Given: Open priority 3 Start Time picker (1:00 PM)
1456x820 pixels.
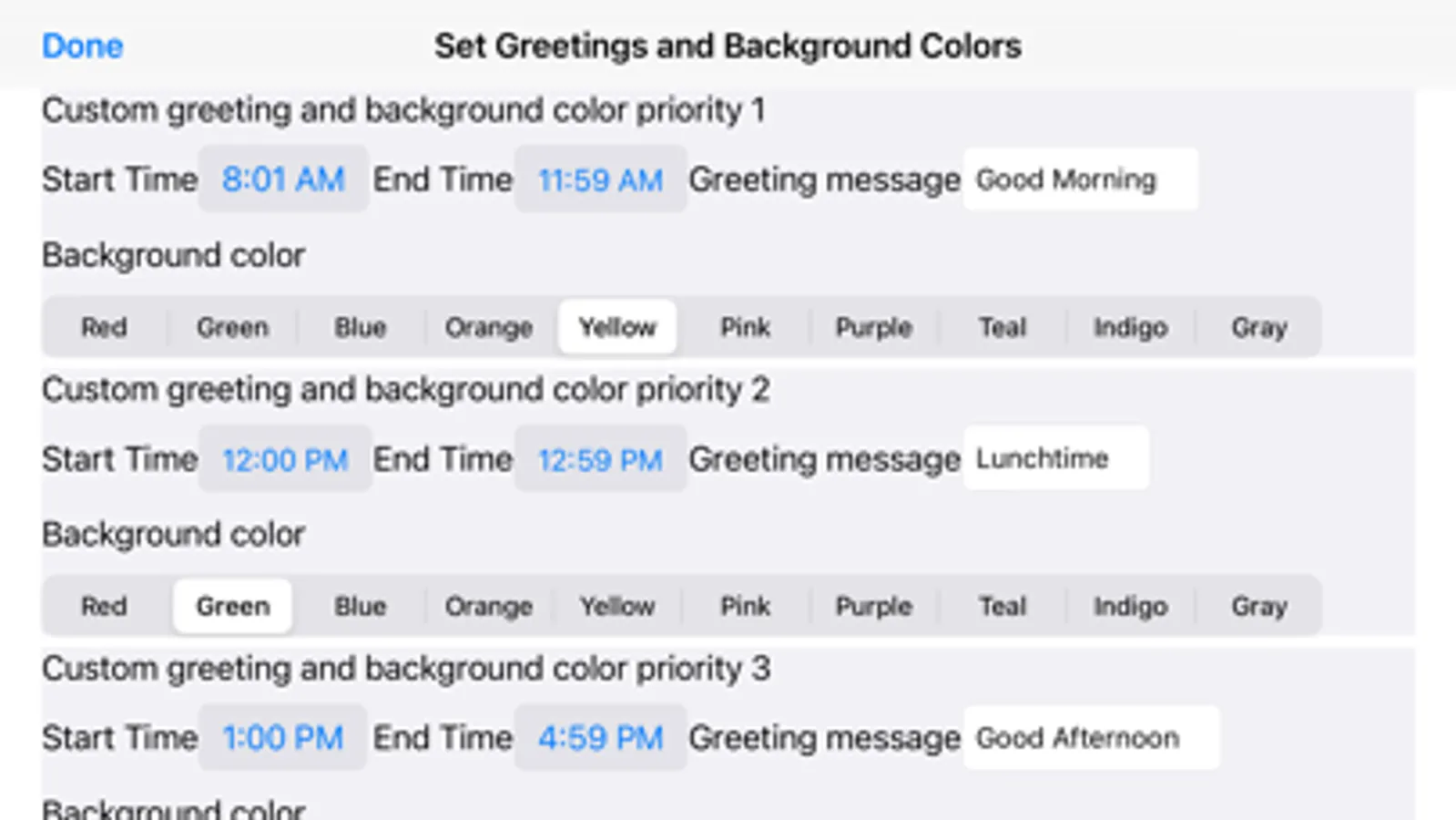Looking at the screenshot, I should click(283, 738).
